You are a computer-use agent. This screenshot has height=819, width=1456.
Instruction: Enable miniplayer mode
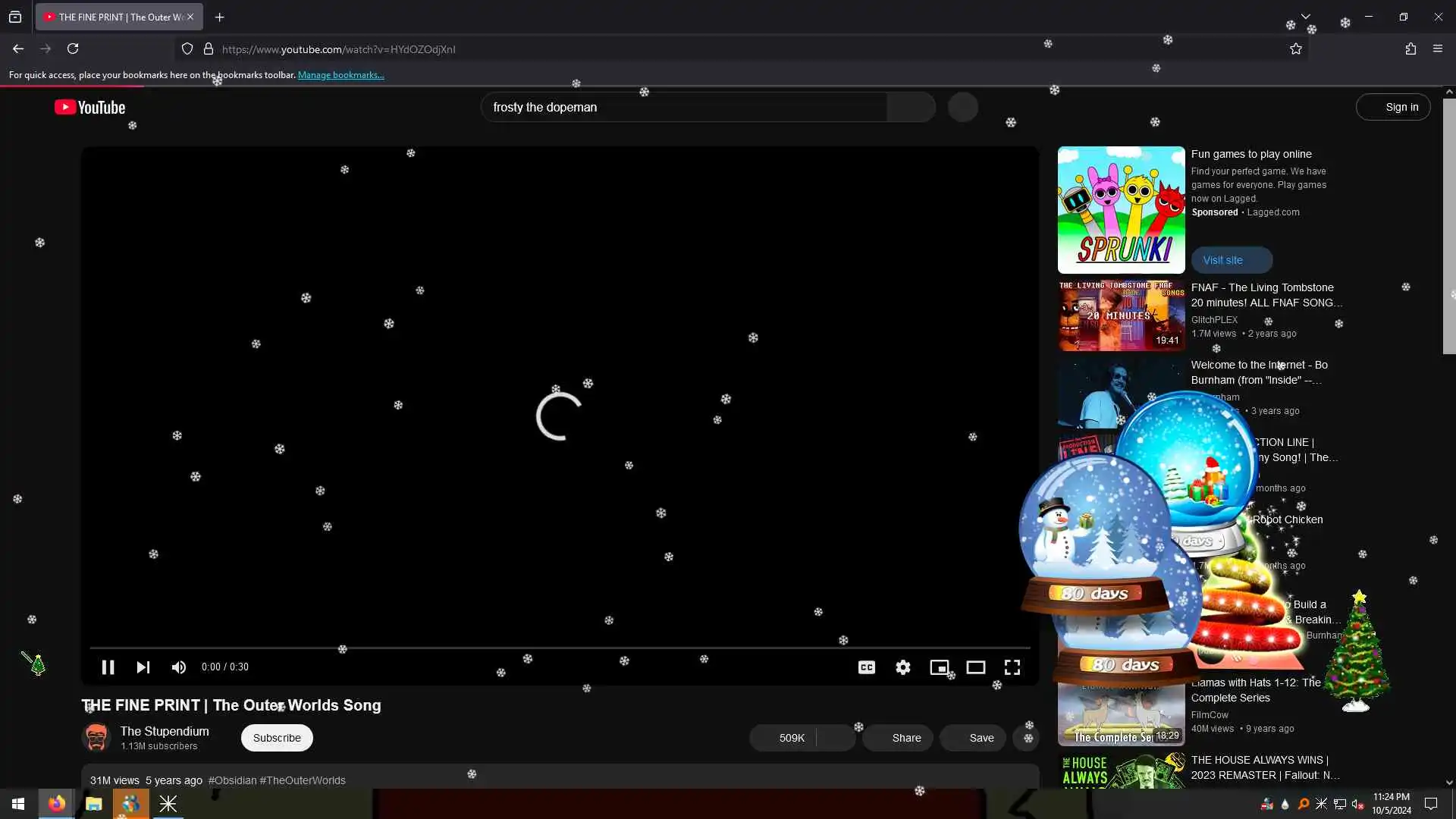939,667
